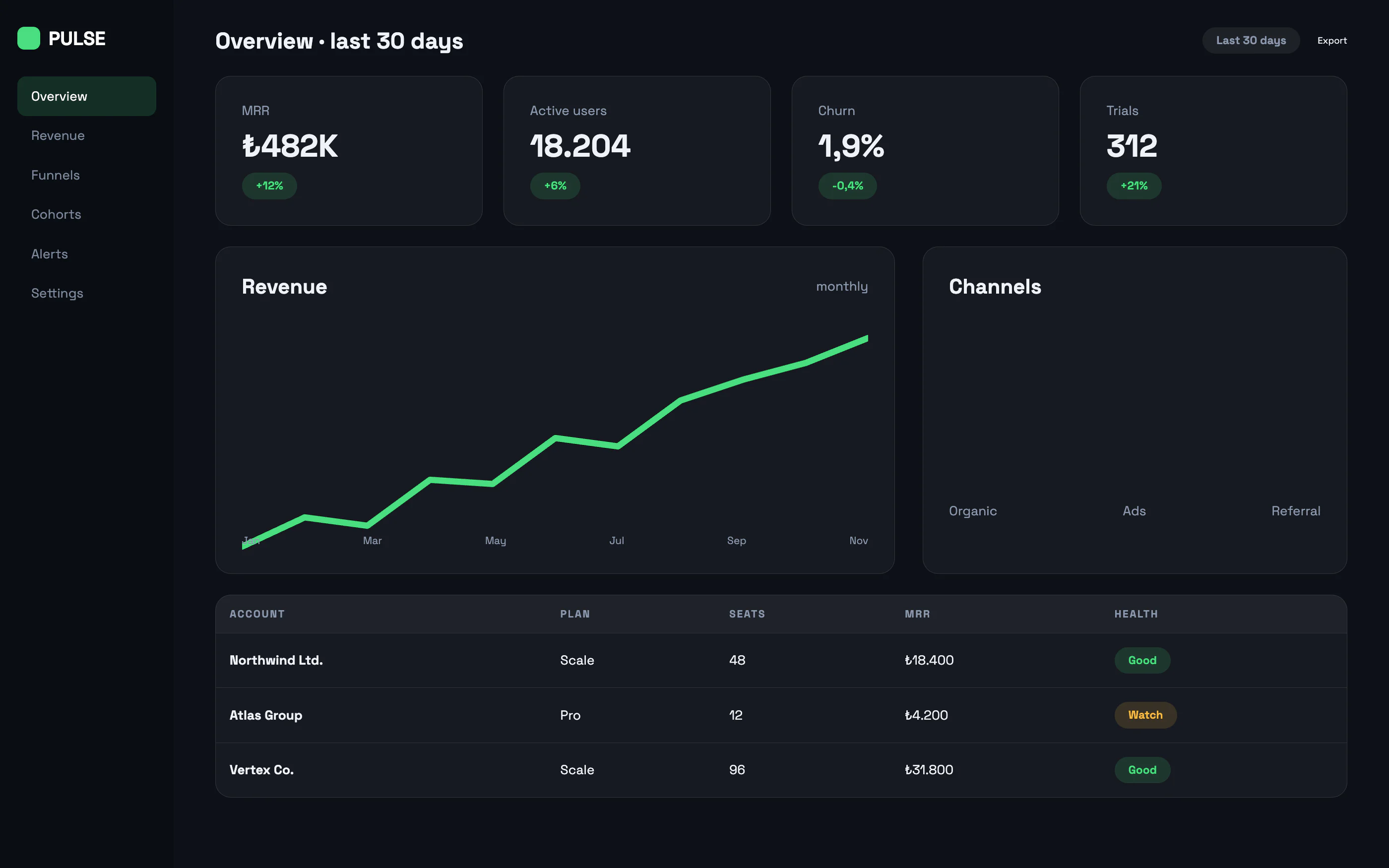Open the Last 30 days range selector
This screenshot has height=868, width=1389.
pyautogui.click(x=1251, y=40)
